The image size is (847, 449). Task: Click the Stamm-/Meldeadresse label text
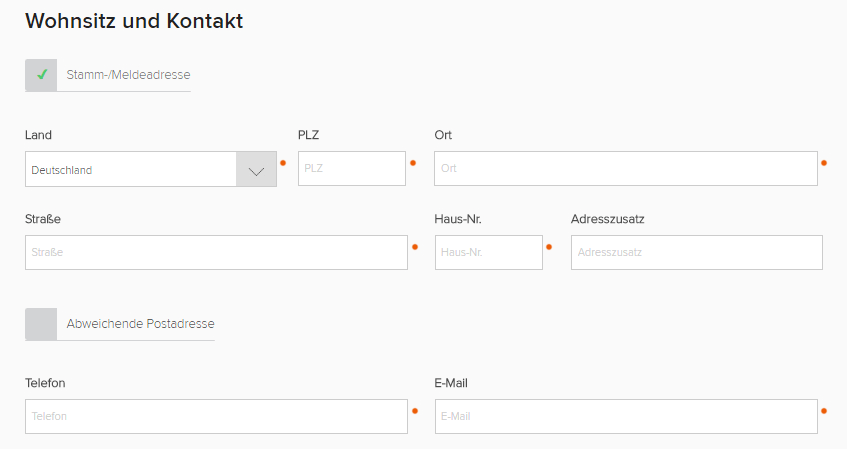click(128, 75)
